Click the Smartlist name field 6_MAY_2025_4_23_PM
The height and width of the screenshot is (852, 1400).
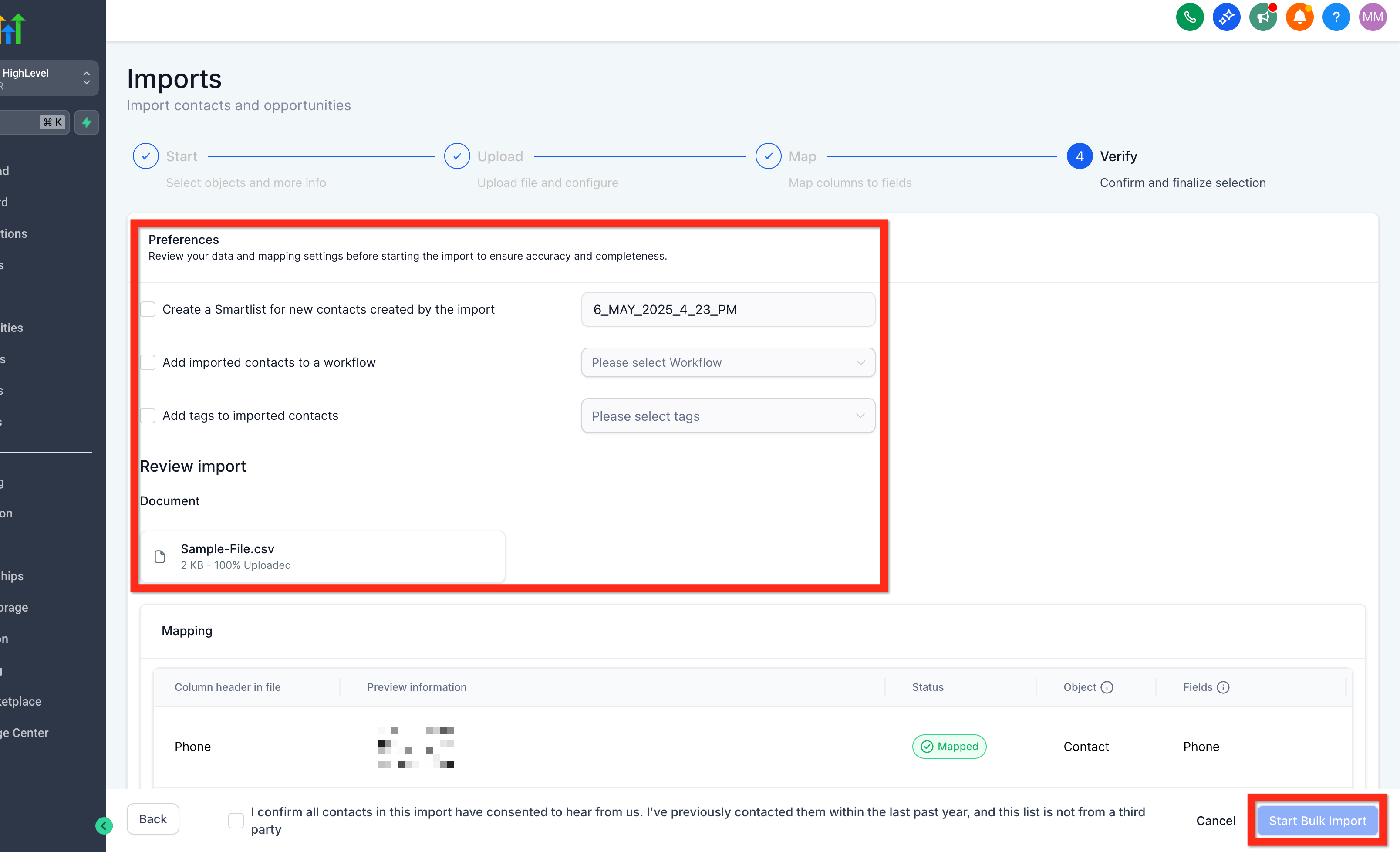[728, 309]
